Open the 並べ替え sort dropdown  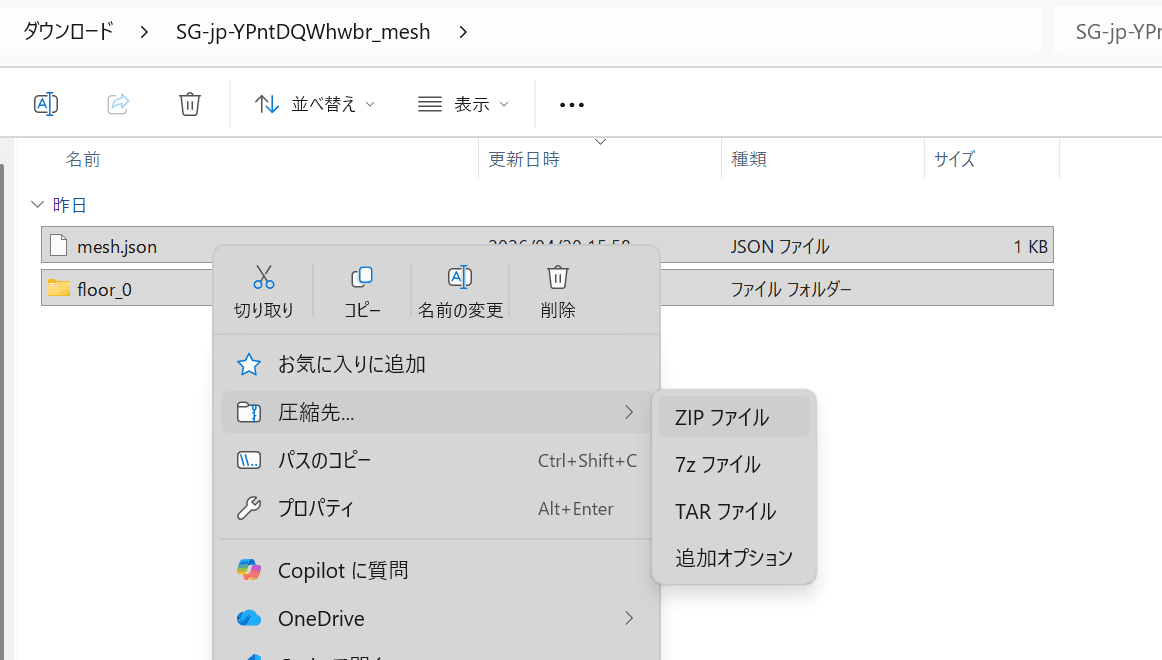point(315,104)
